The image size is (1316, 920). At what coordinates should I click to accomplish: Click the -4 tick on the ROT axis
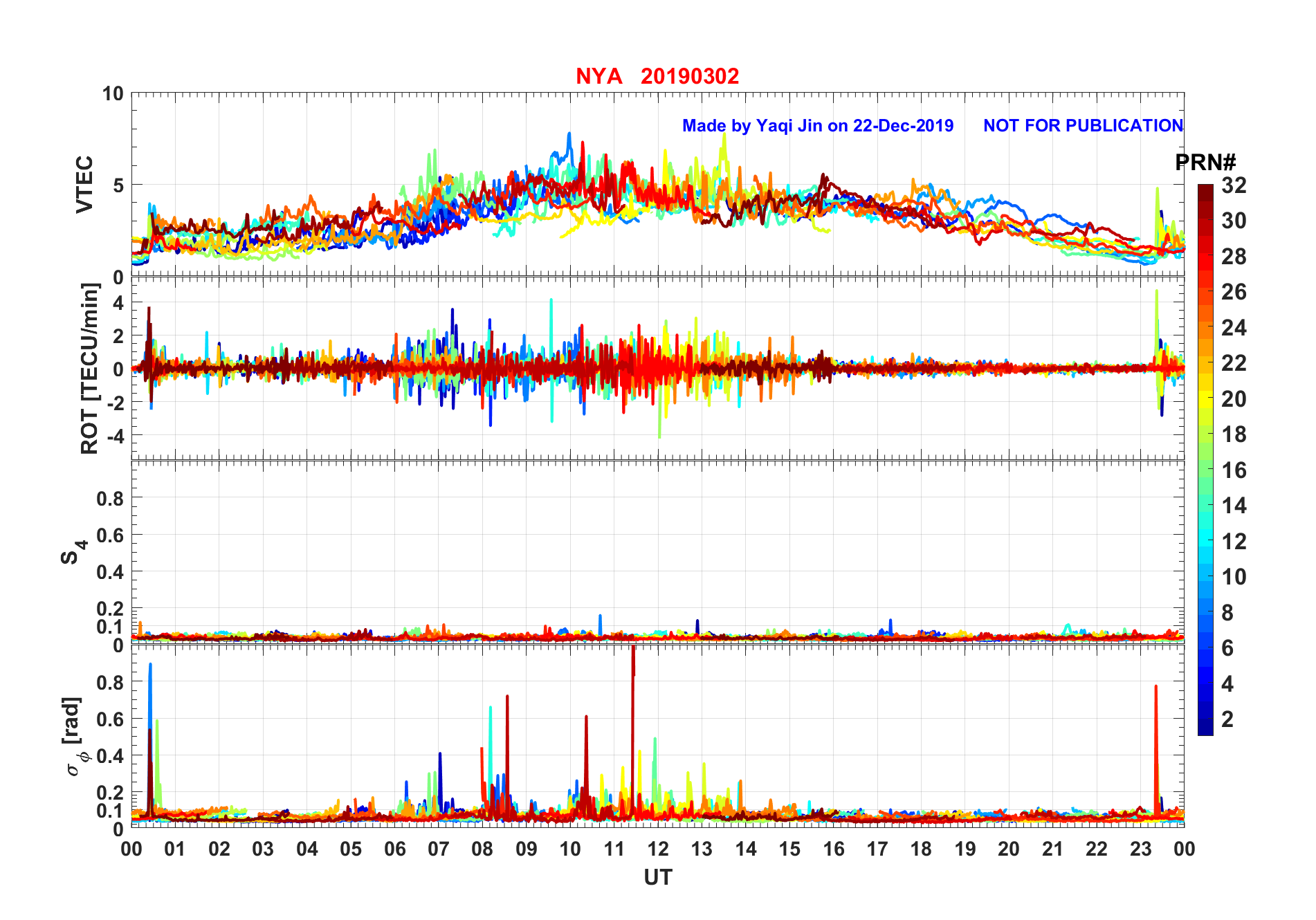click(116, 436)
